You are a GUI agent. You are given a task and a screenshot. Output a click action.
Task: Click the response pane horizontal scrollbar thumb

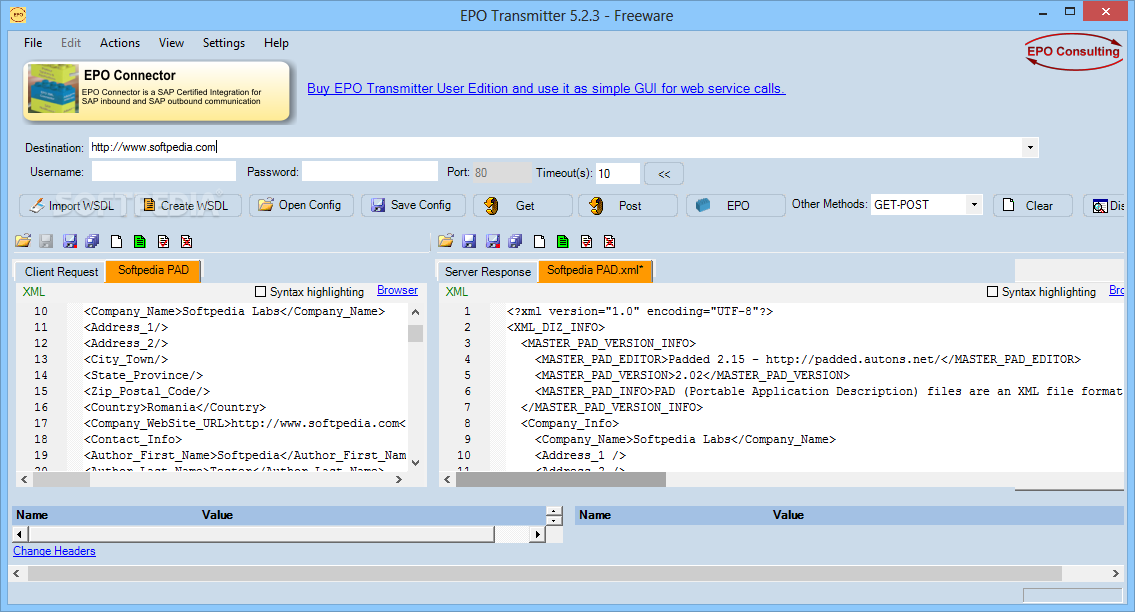click(x=560, y=479)
